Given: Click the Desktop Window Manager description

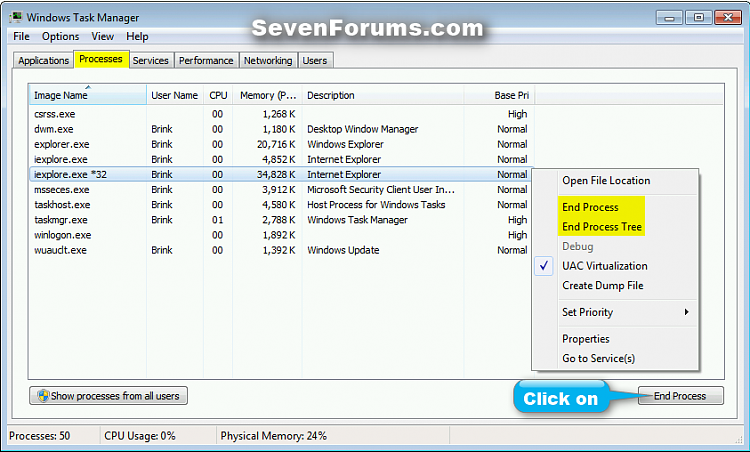Looking at the screenshot, I should [x=363, y=129].
